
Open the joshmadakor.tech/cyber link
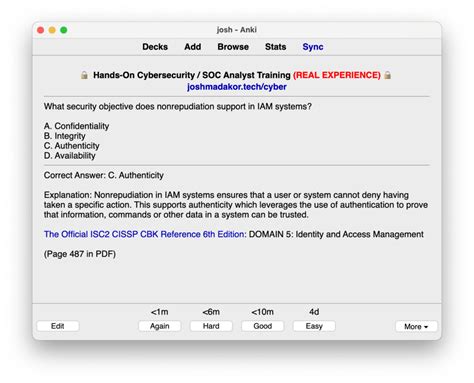[237, 87]
